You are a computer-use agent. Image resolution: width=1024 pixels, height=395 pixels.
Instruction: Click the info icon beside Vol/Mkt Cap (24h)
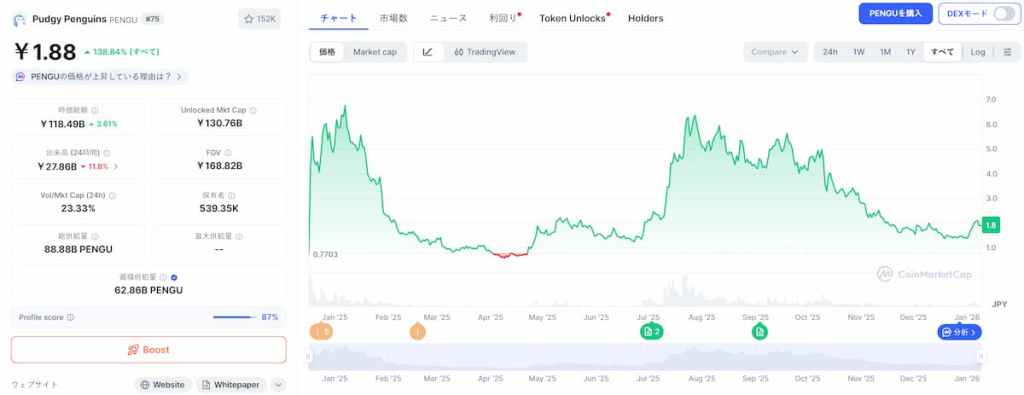coord(112,195)
